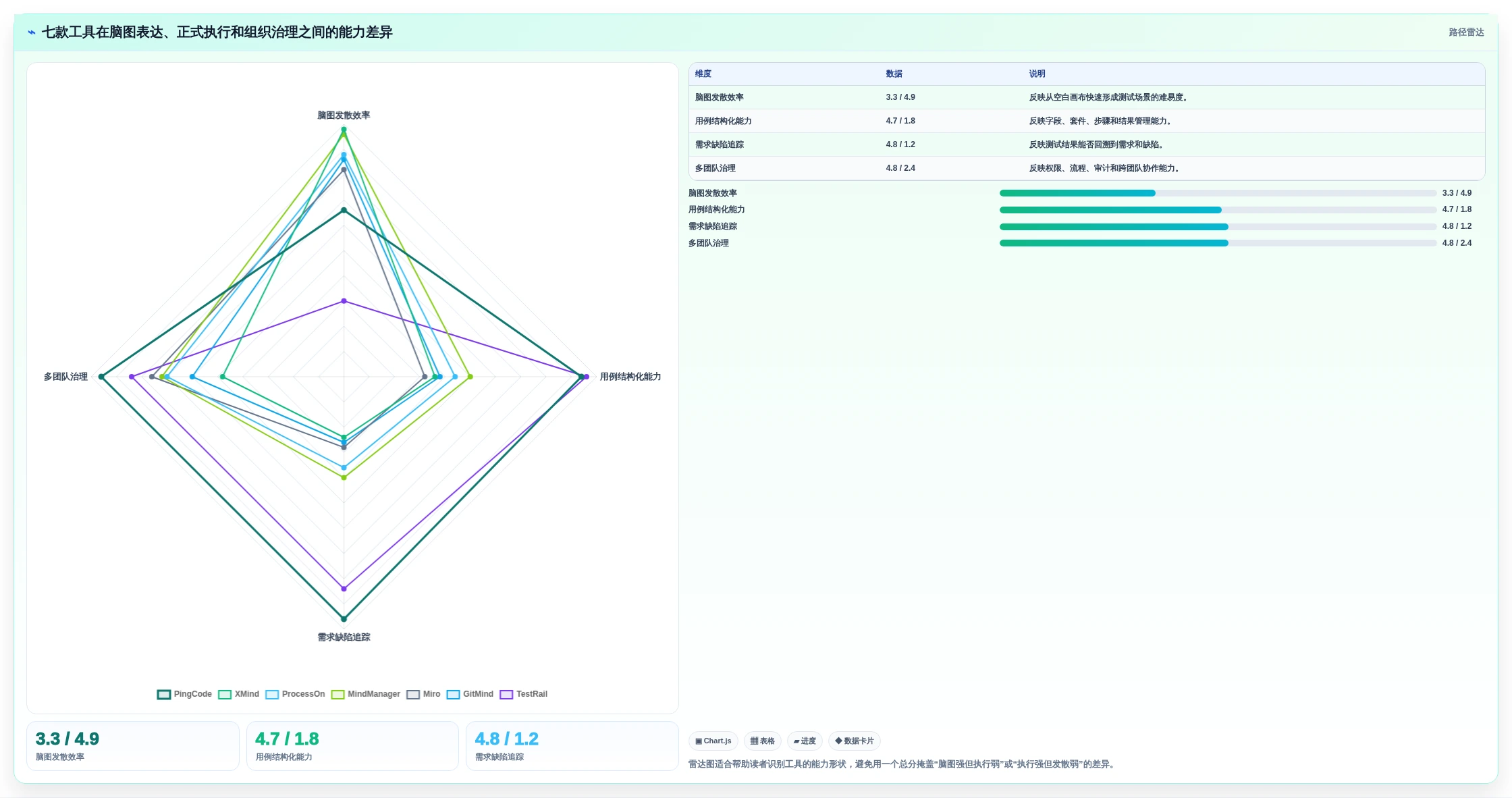Click the footer note about 雷达图

(x=903, y=764)
